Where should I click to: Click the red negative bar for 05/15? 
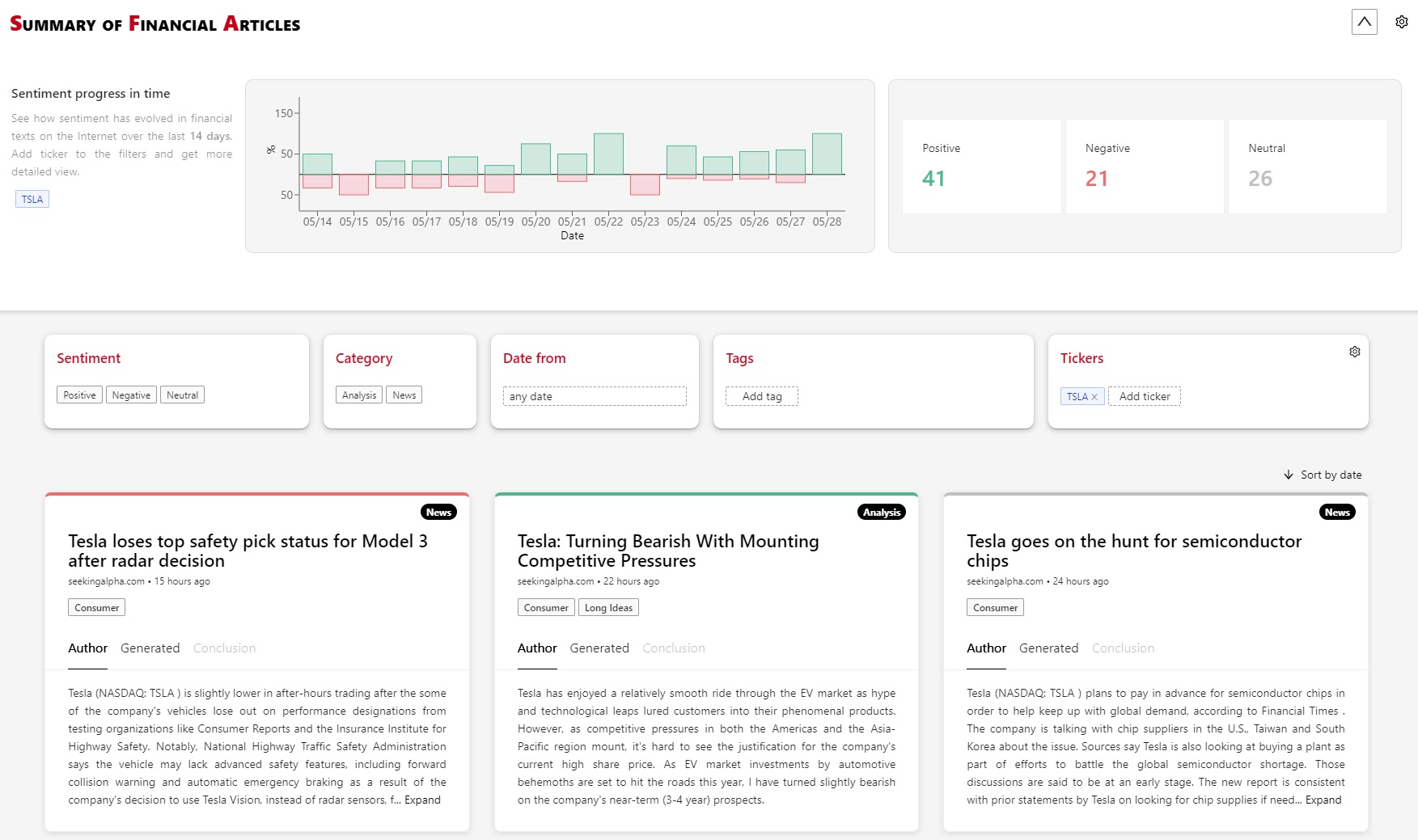coord(353,185)
